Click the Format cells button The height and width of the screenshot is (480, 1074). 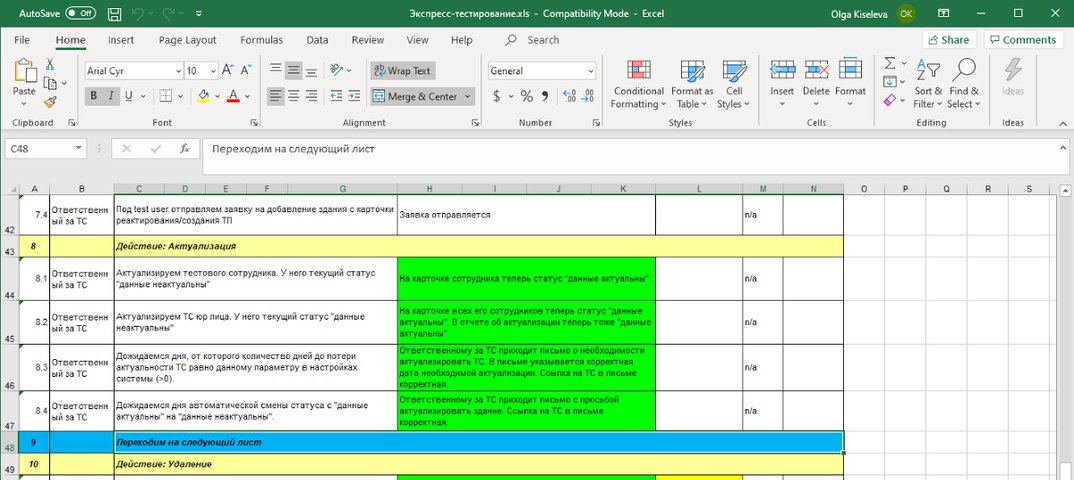(850, 85)
